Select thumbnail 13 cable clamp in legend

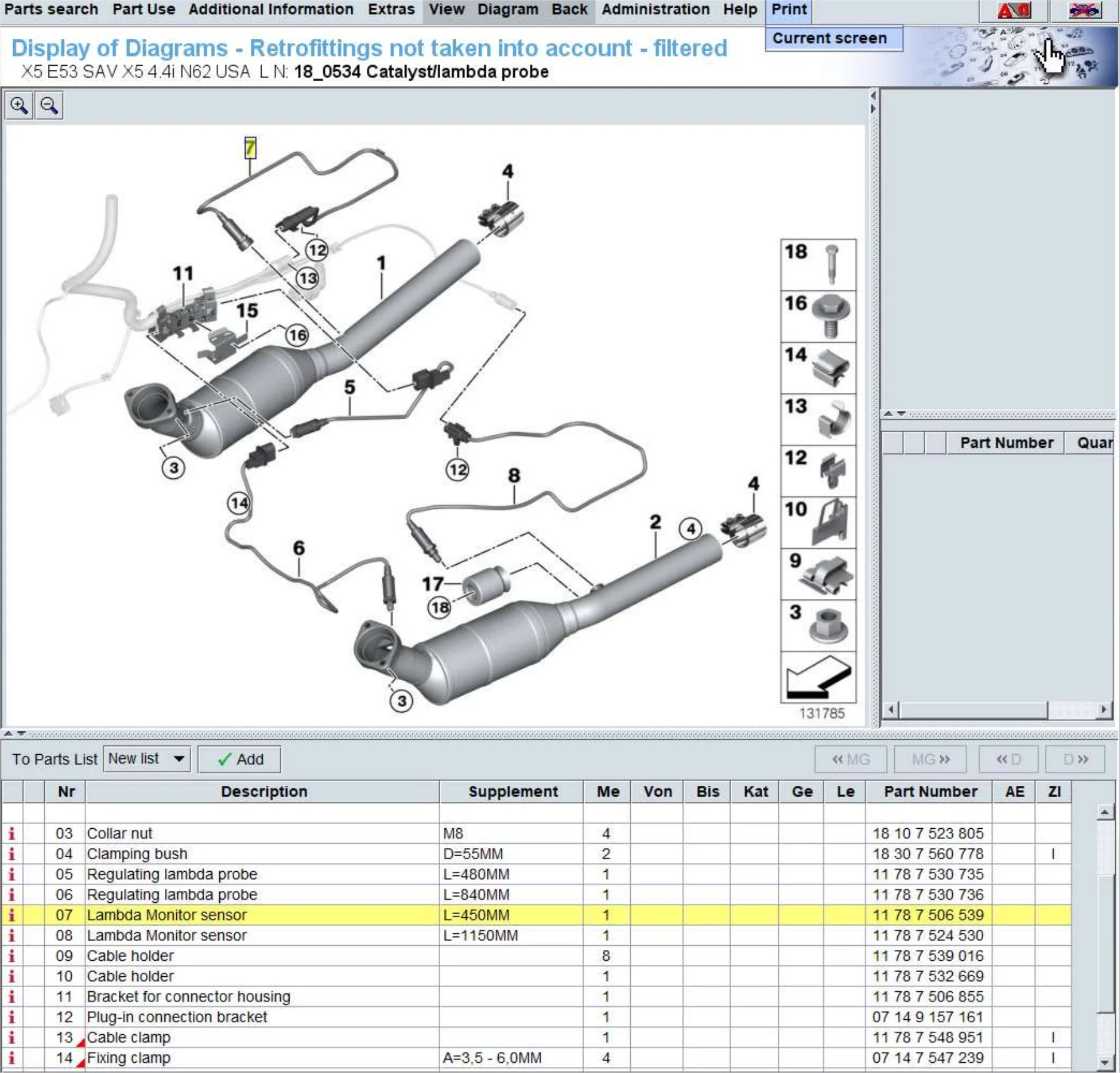coord(818,419)
